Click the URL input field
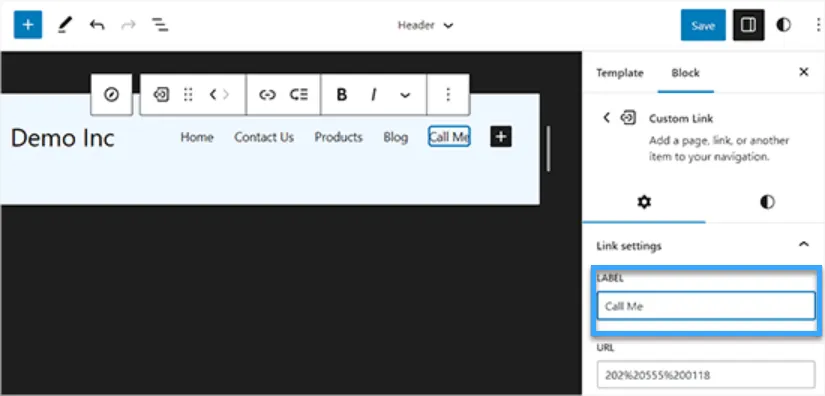 pos(706,374)
